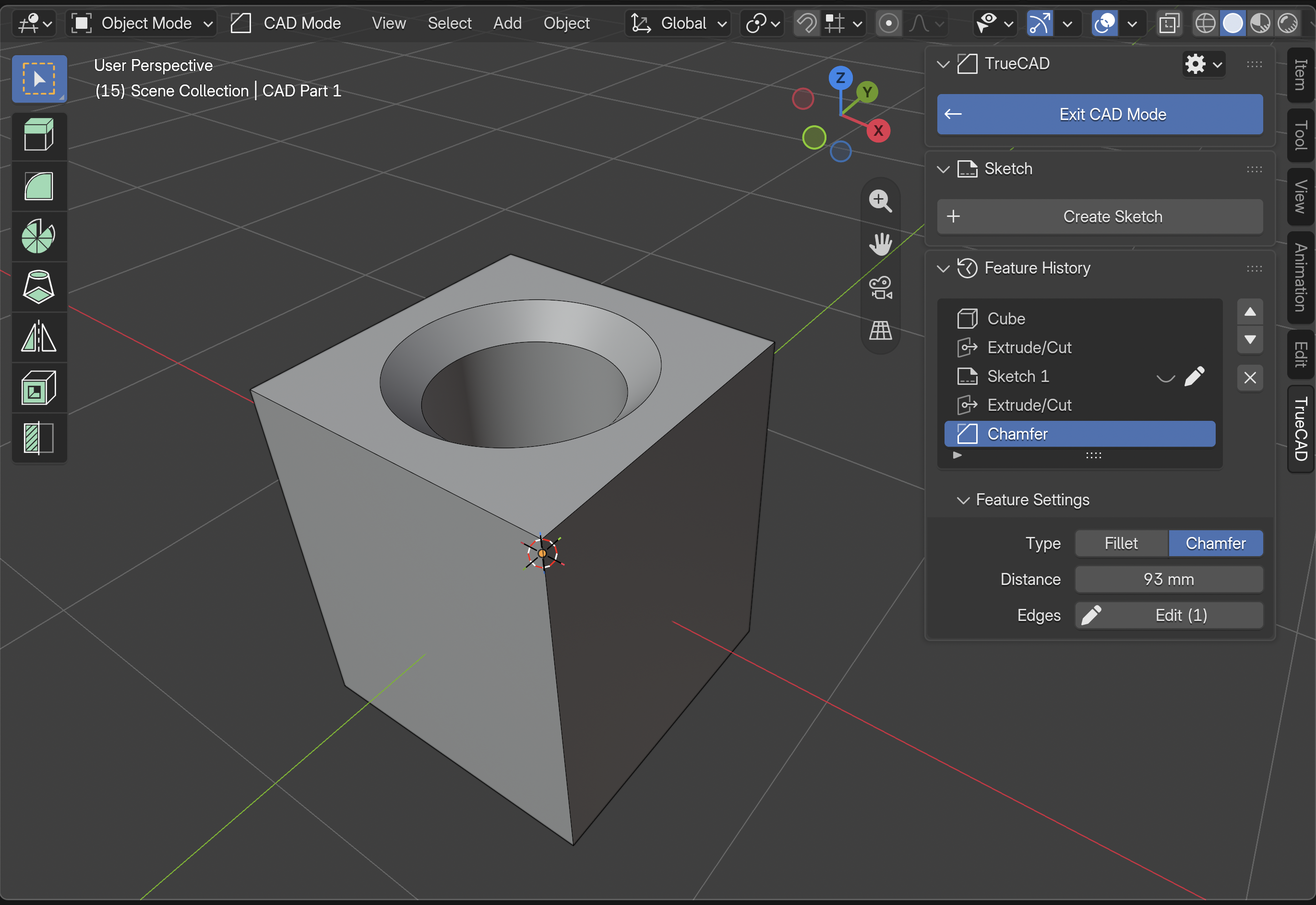
Task: Click the Exit CAD Mode button
Action: (1100, 115)
